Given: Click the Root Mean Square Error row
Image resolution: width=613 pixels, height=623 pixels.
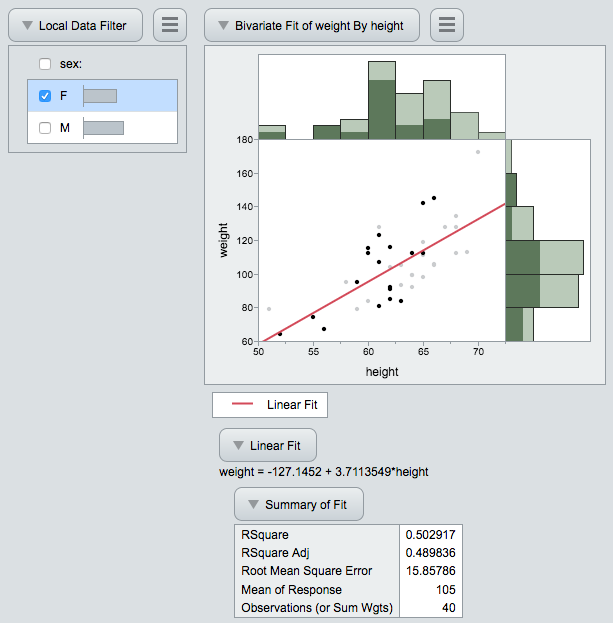Looking at the screenshot, I should pos(314,571).
